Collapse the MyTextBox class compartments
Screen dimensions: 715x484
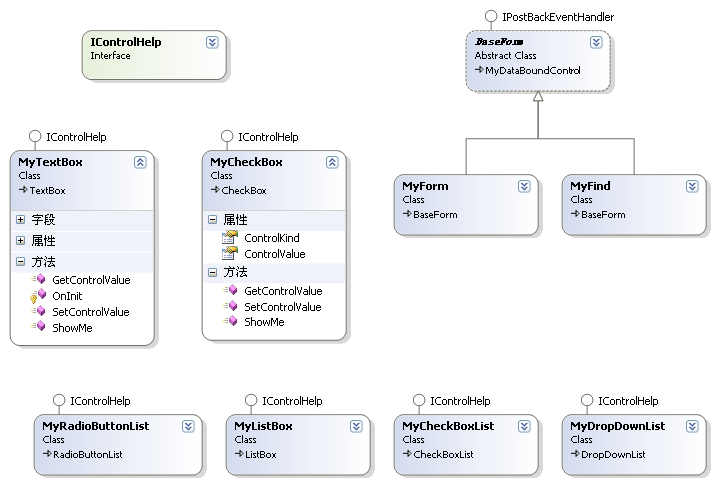pos(140,161)
